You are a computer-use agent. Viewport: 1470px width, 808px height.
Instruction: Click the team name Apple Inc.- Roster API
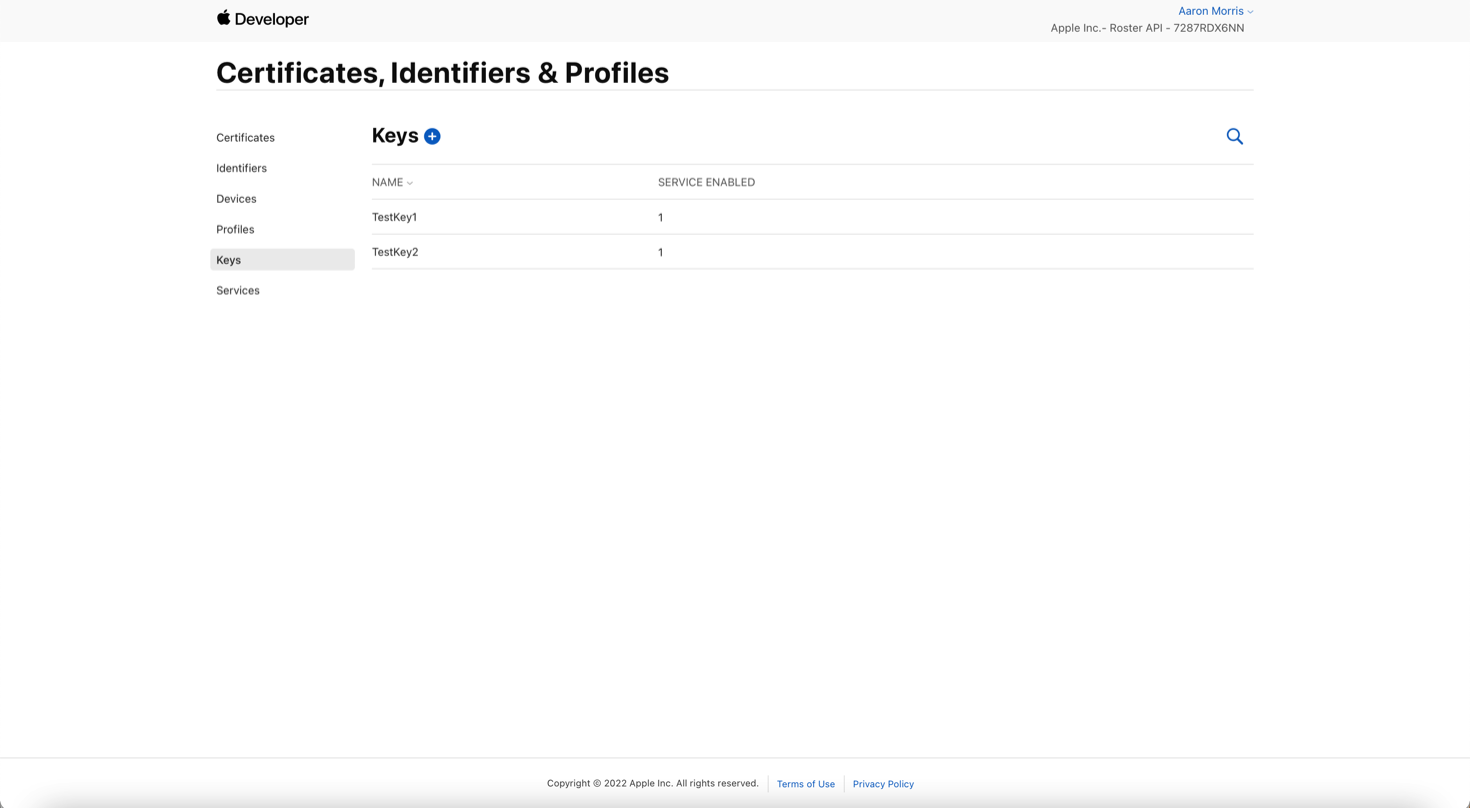point(1147,28)
